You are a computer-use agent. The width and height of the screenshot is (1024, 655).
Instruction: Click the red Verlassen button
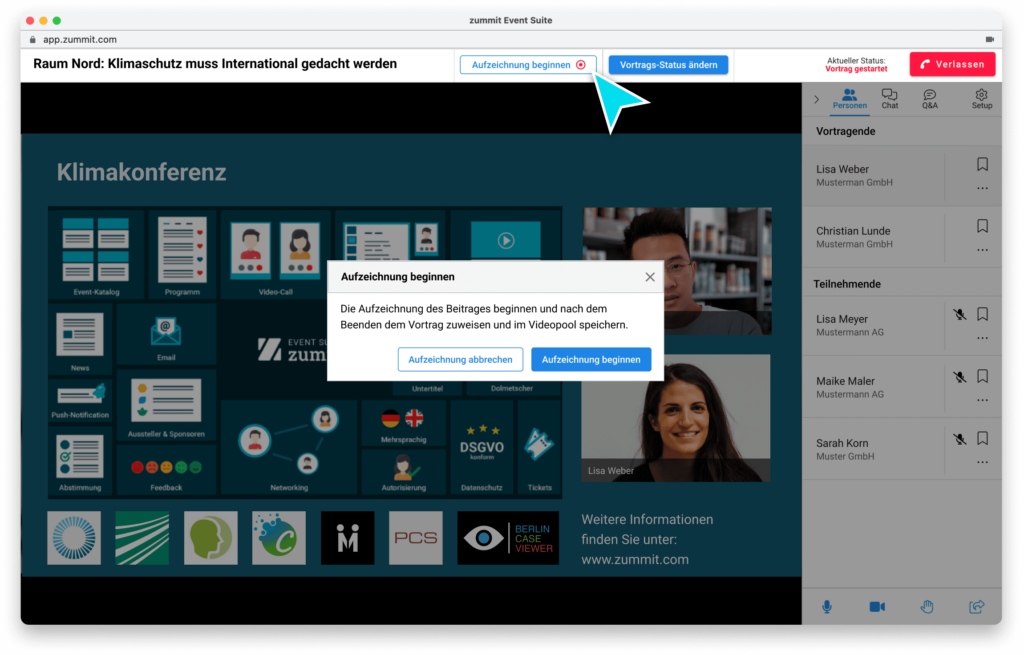point(953,64)
